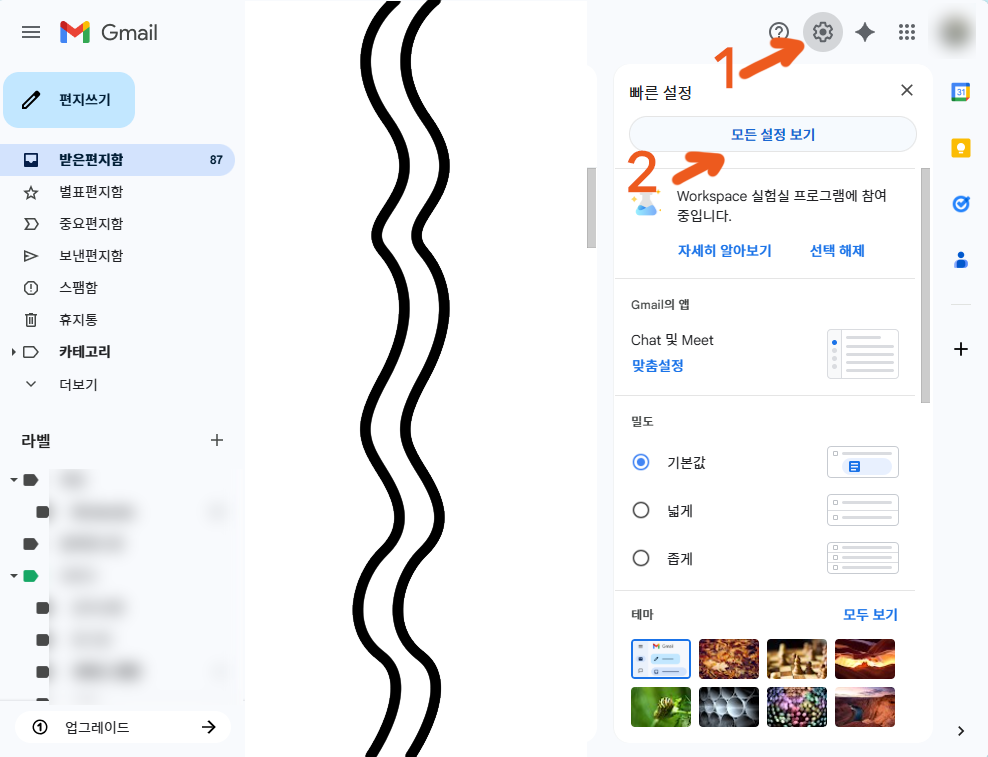This screenshot has width=988, height=757.
Task: Expand the 카테고리 folder arrow
Action: pyautogui.click(x=13, y=352)
